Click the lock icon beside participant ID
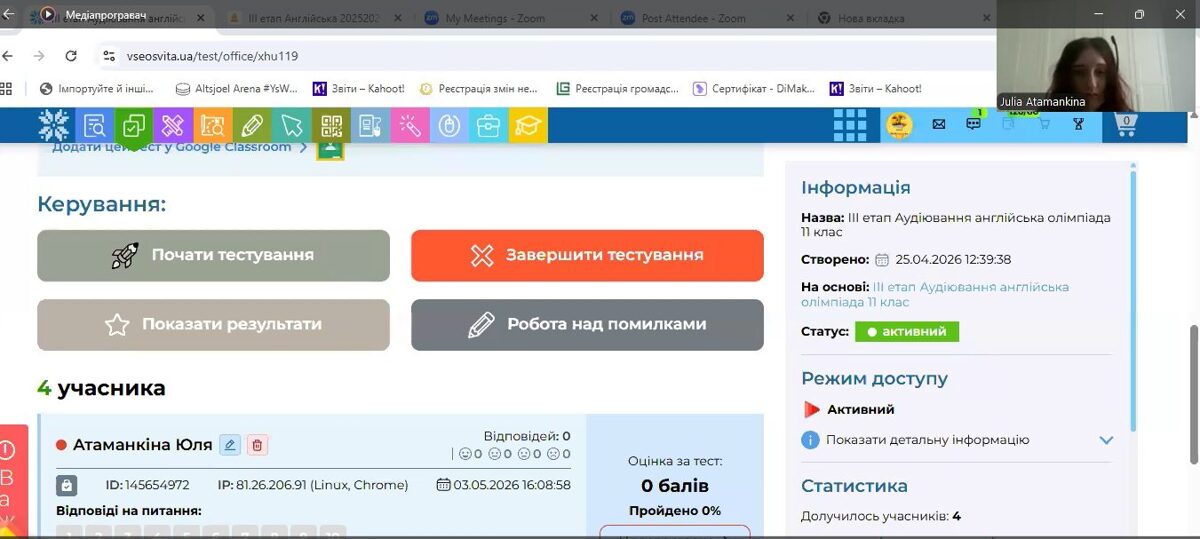Image resolution: width=1200 pixels, height=539 pixels. pyautogui.click(x=66, y=485)
